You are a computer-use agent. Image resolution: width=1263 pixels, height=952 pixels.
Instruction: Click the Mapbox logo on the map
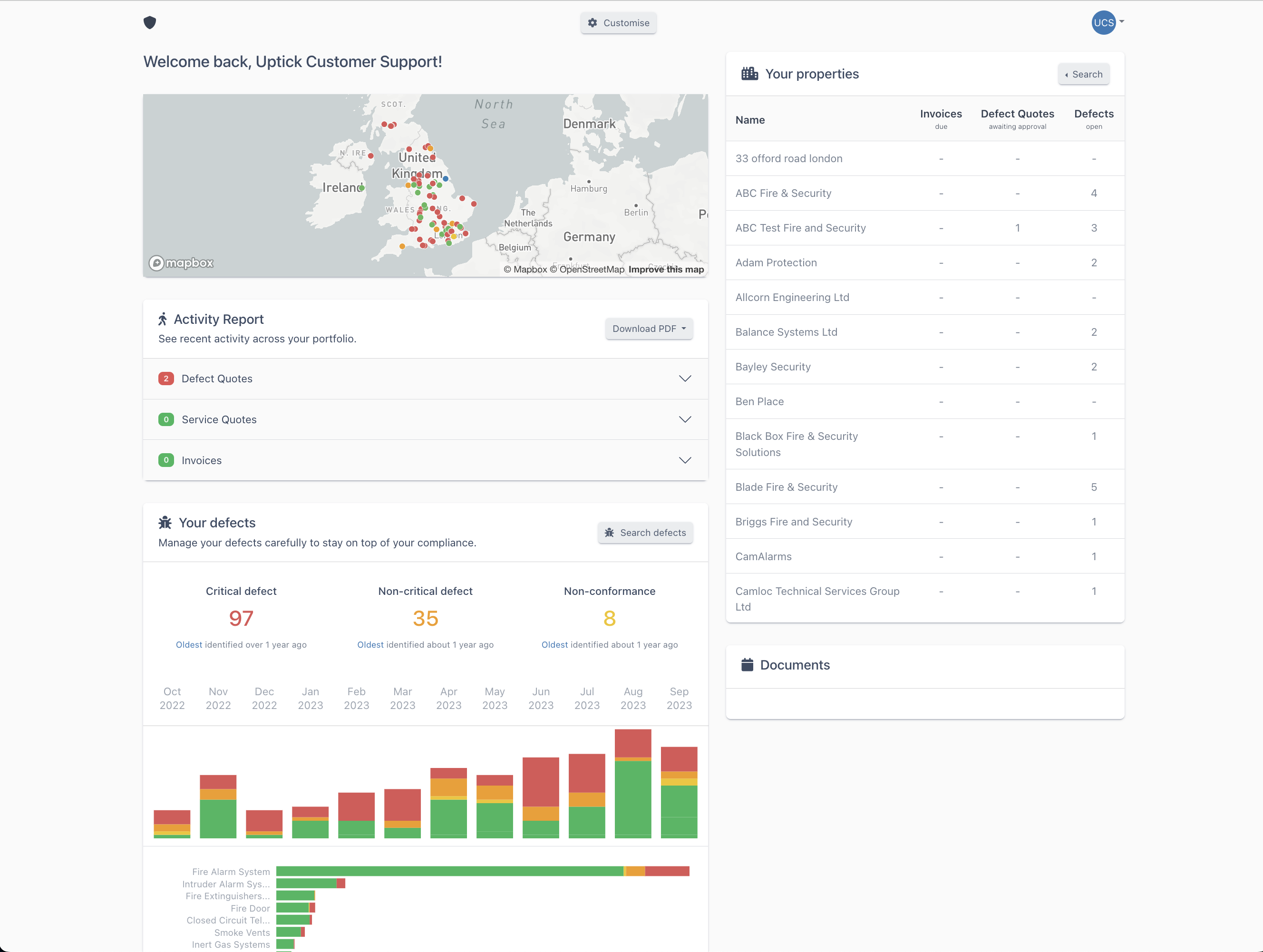pyautogui.click(x=181, y=262)
